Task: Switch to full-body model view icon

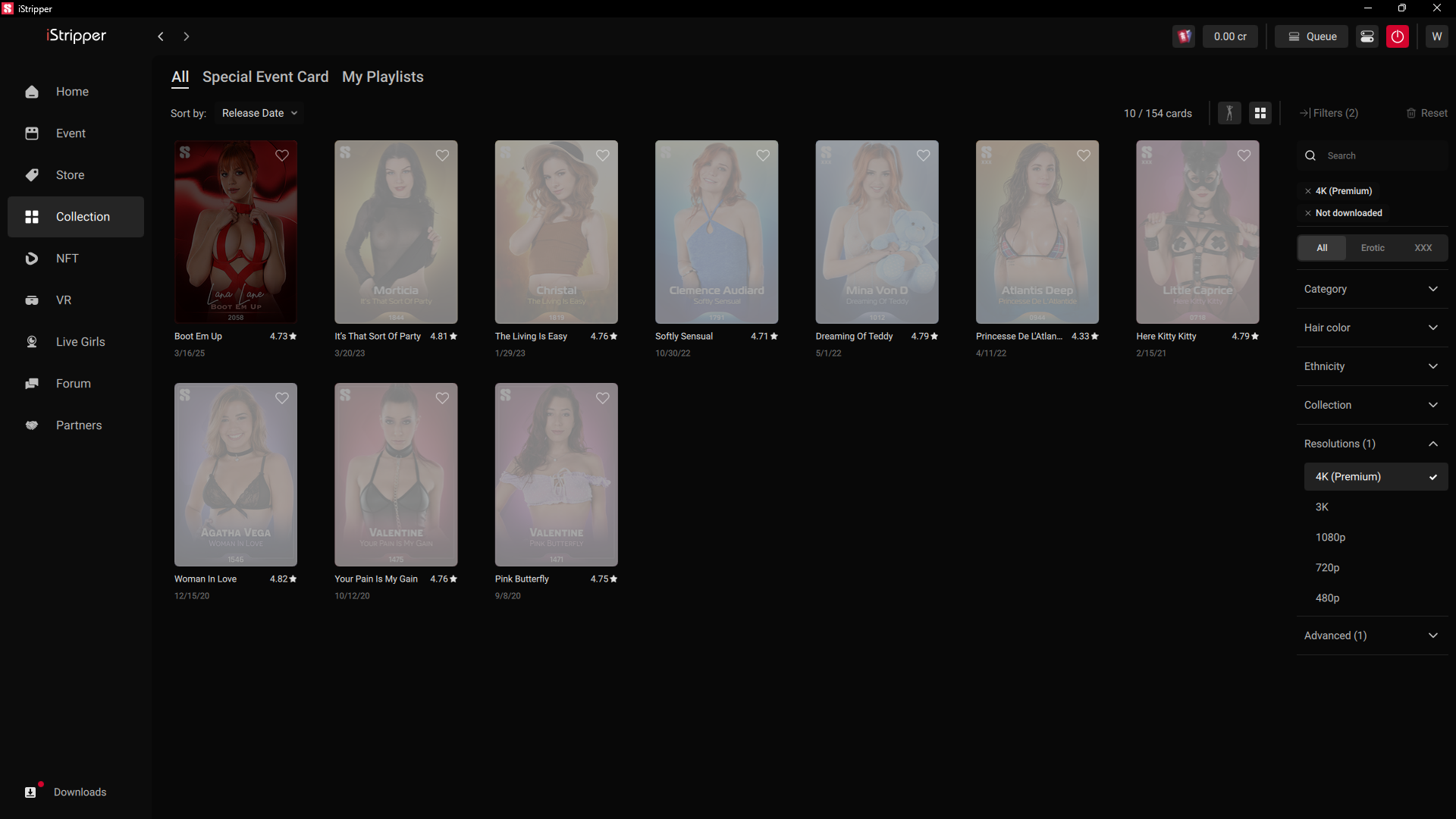Action: (x=1229, y=113)
